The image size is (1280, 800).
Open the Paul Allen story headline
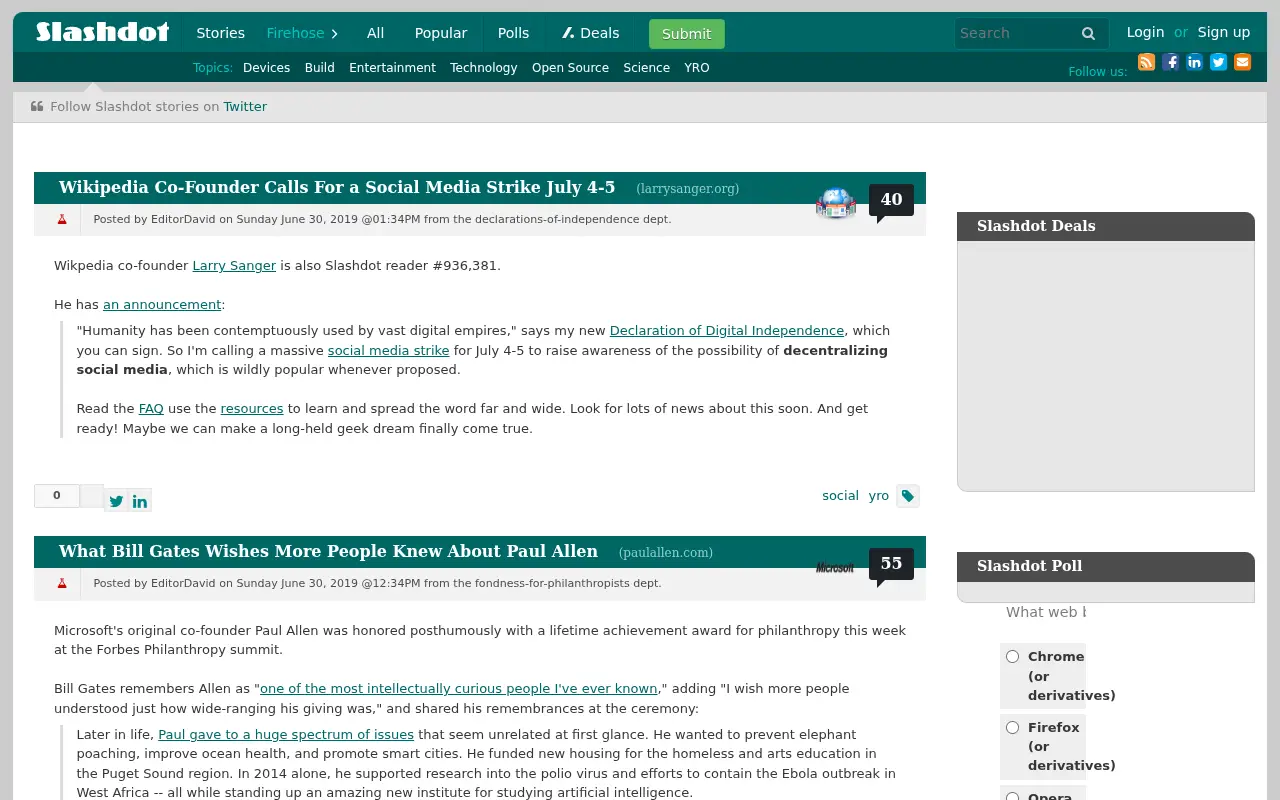(x=328, y=551)
